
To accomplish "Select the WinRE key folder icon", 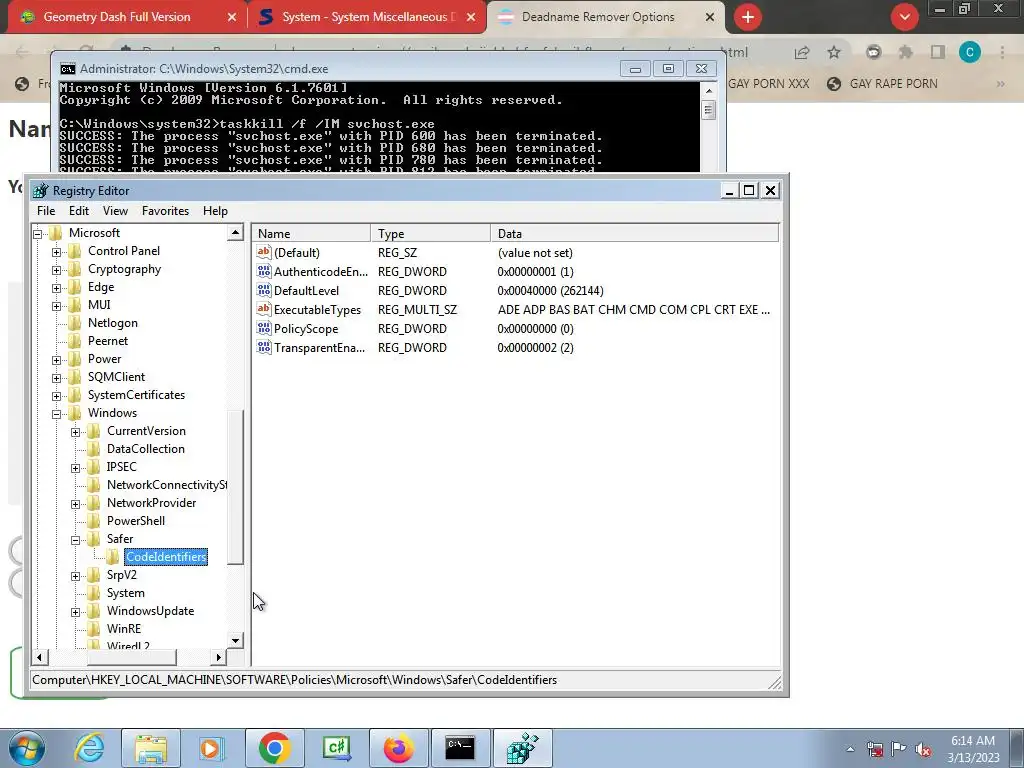I will [94, 629].
